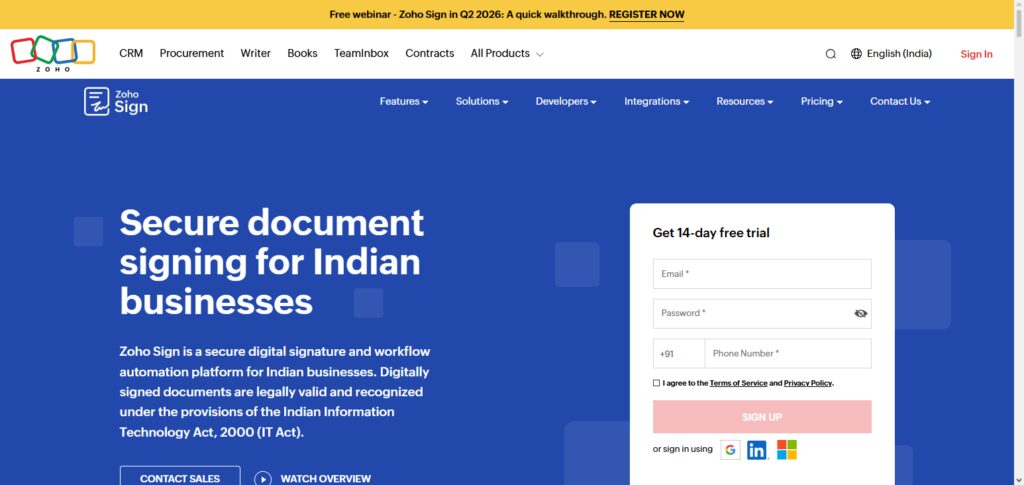Expand the Features menu
This screenshot has width=1024, height=485.
tap(404, 101)
